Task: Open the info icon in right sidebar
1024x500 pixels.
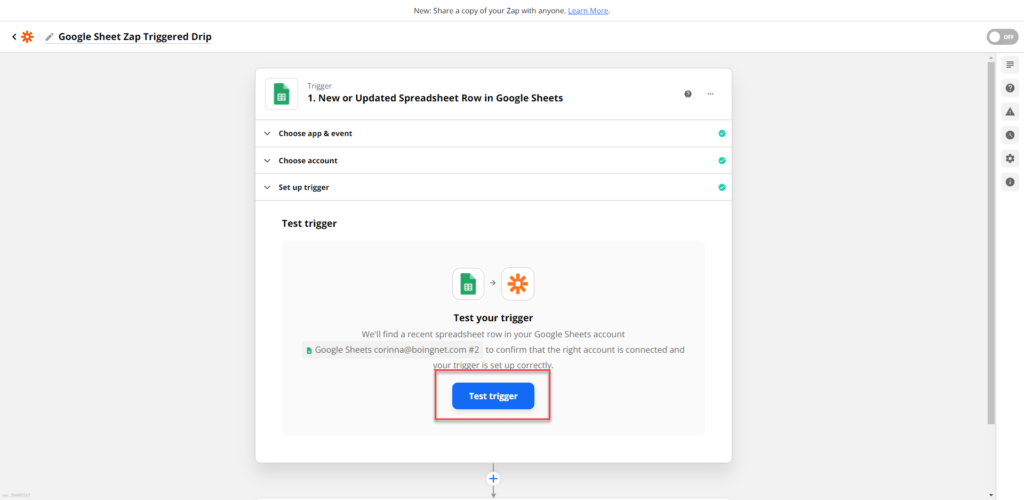Action: [x=1010, y=182]
